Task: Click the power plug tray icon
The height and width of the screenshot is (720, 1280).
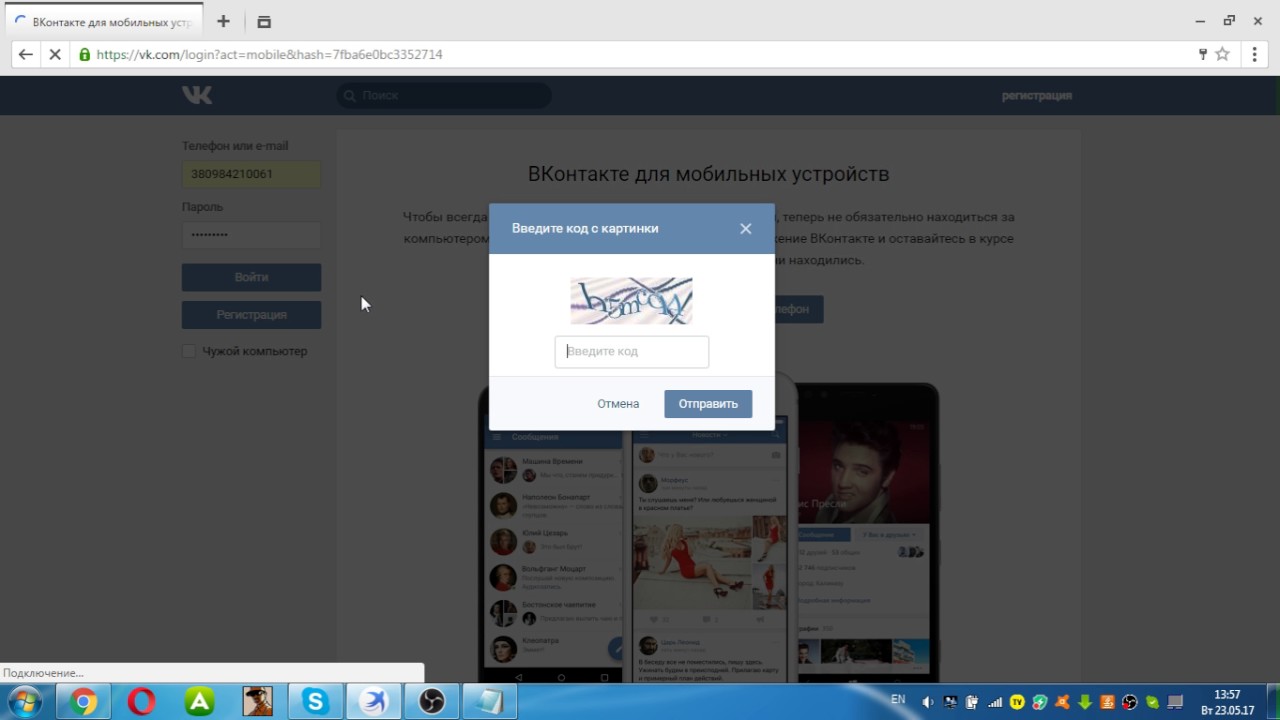Action: click(x=972, y=702)
